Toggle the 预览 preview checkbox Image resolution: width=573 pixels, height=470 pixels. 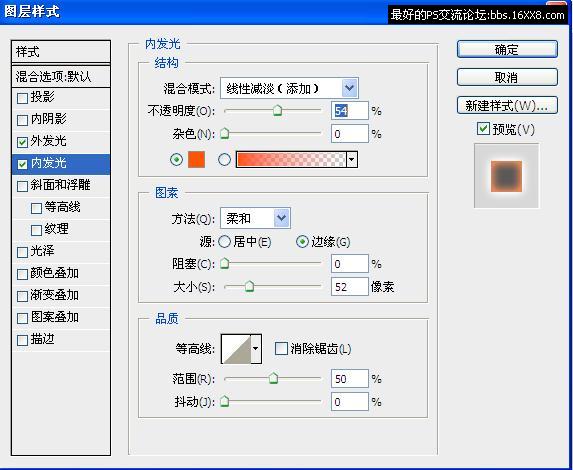(483, 129)
